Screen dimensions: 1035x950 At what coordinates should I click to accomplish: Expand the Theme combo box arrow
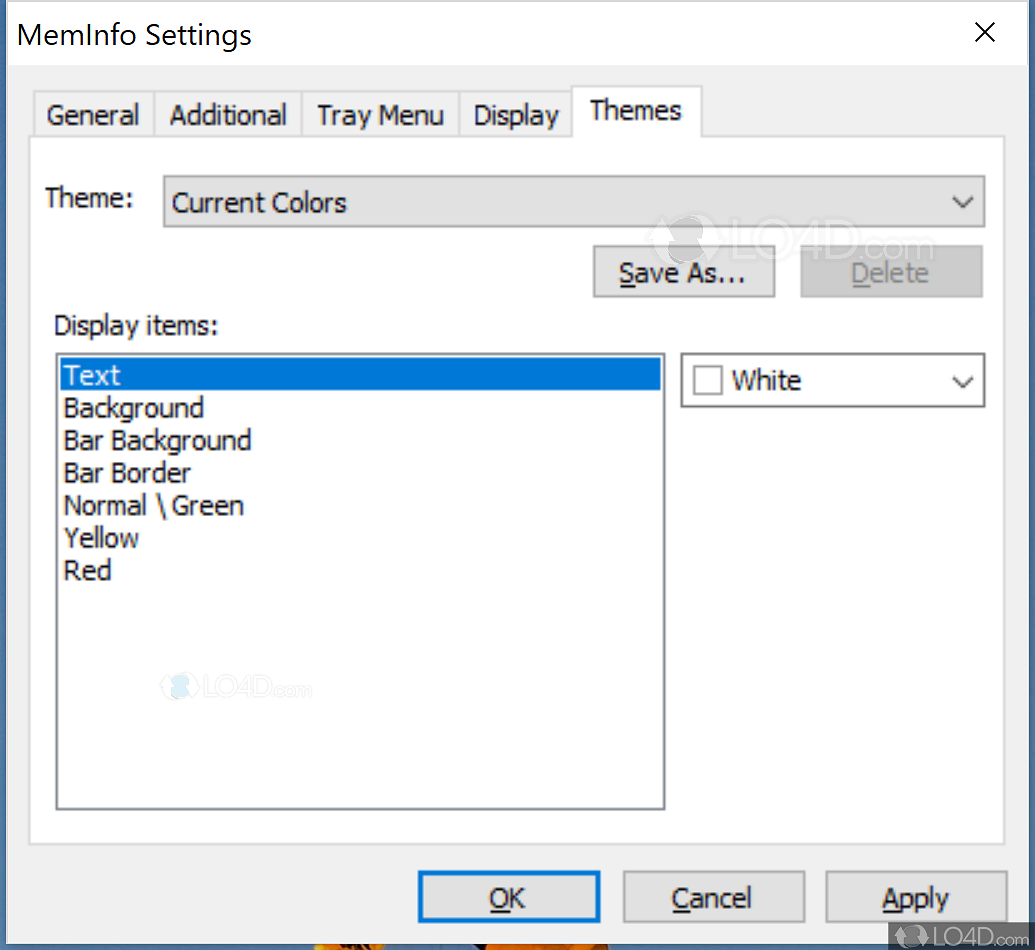[962, 202]
